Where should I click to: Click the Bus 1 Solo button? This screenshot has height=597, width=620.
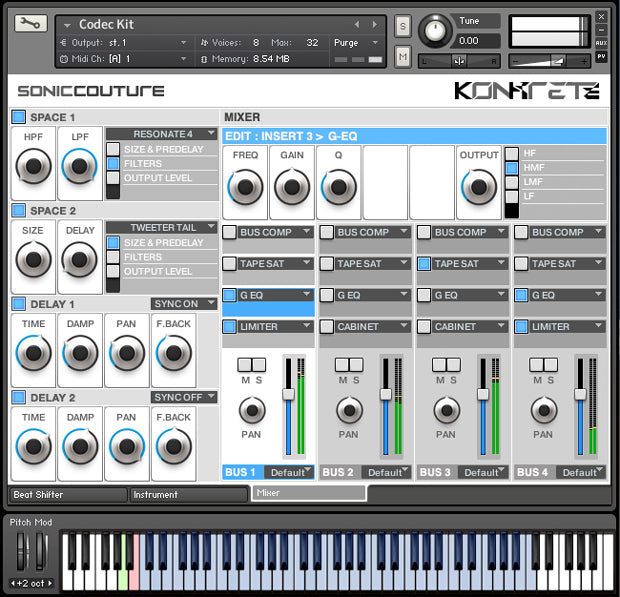point(259,365)
